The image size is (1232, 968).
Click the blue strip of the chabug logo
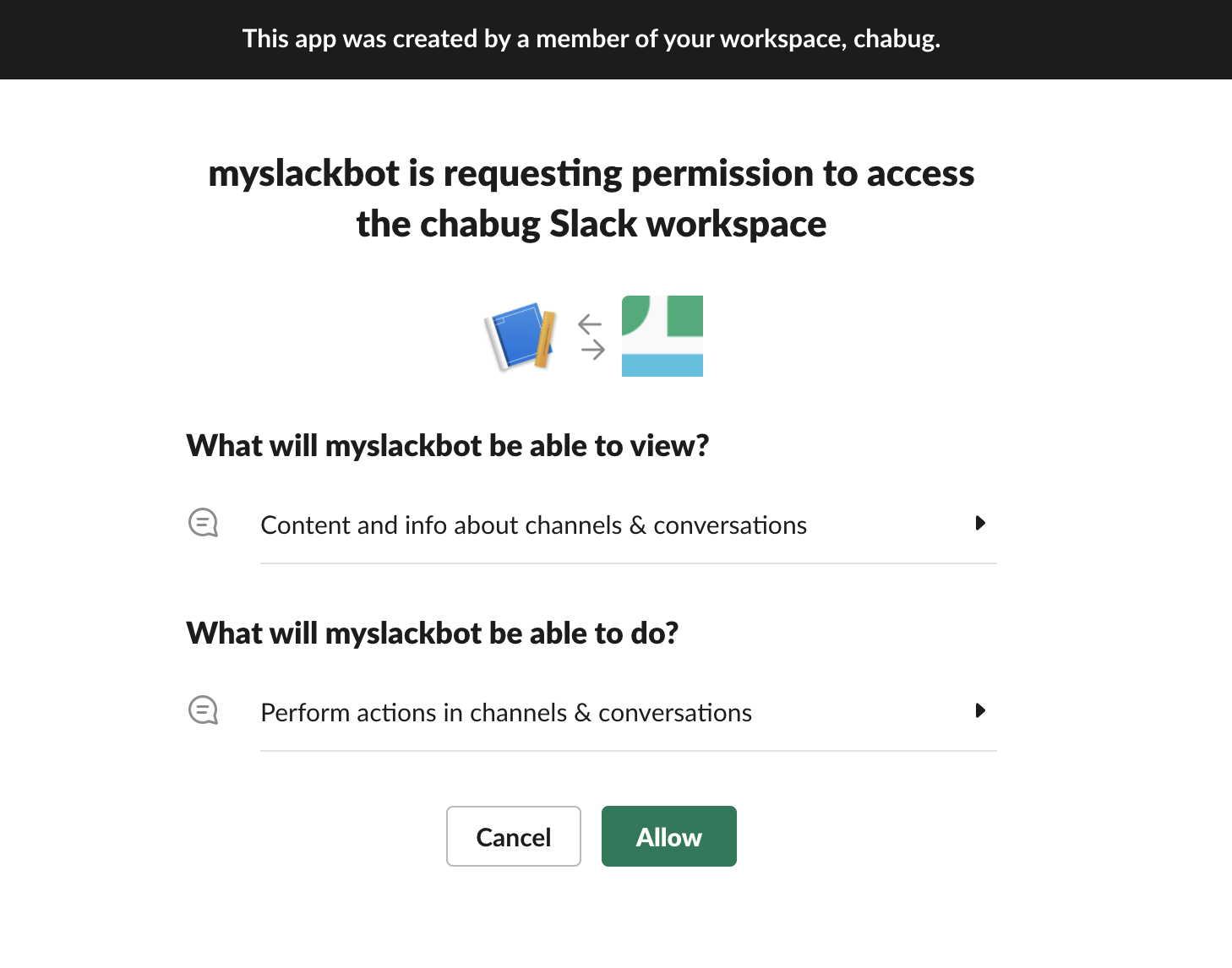(662, 365)
